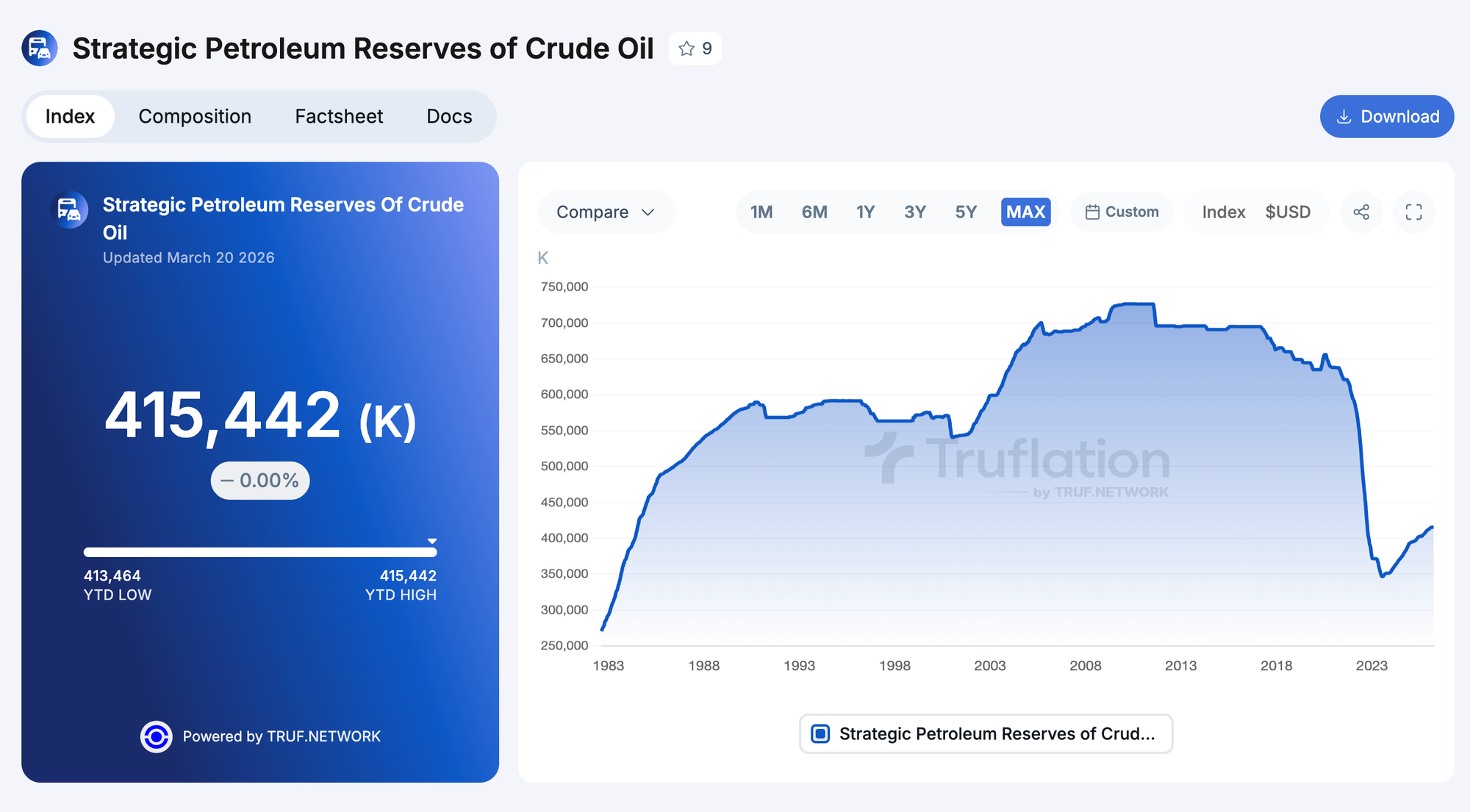
Task: Open the Docs tab
Action: [449, 117]
